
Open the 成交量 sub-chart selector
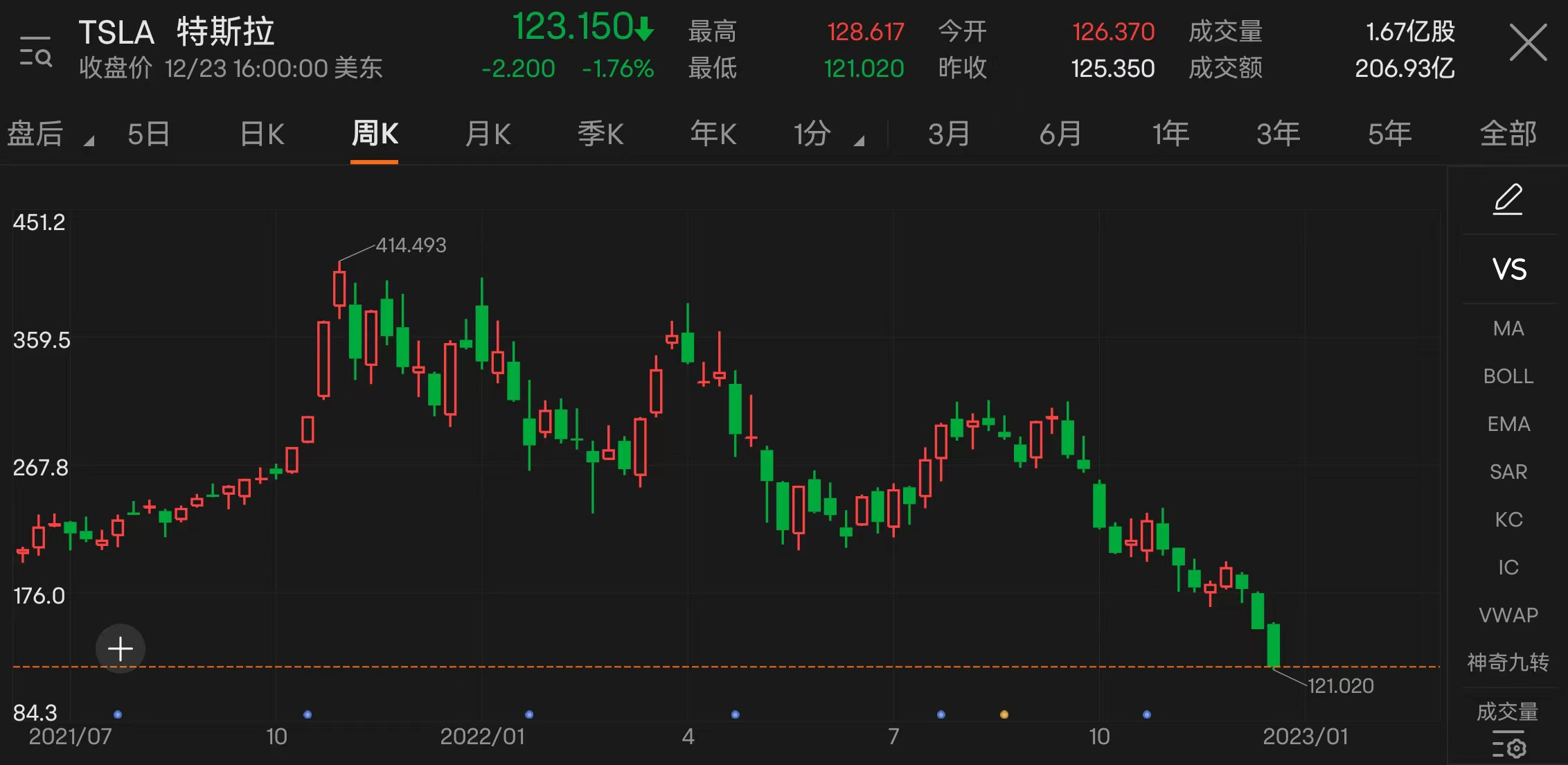tap(1508, 711)
